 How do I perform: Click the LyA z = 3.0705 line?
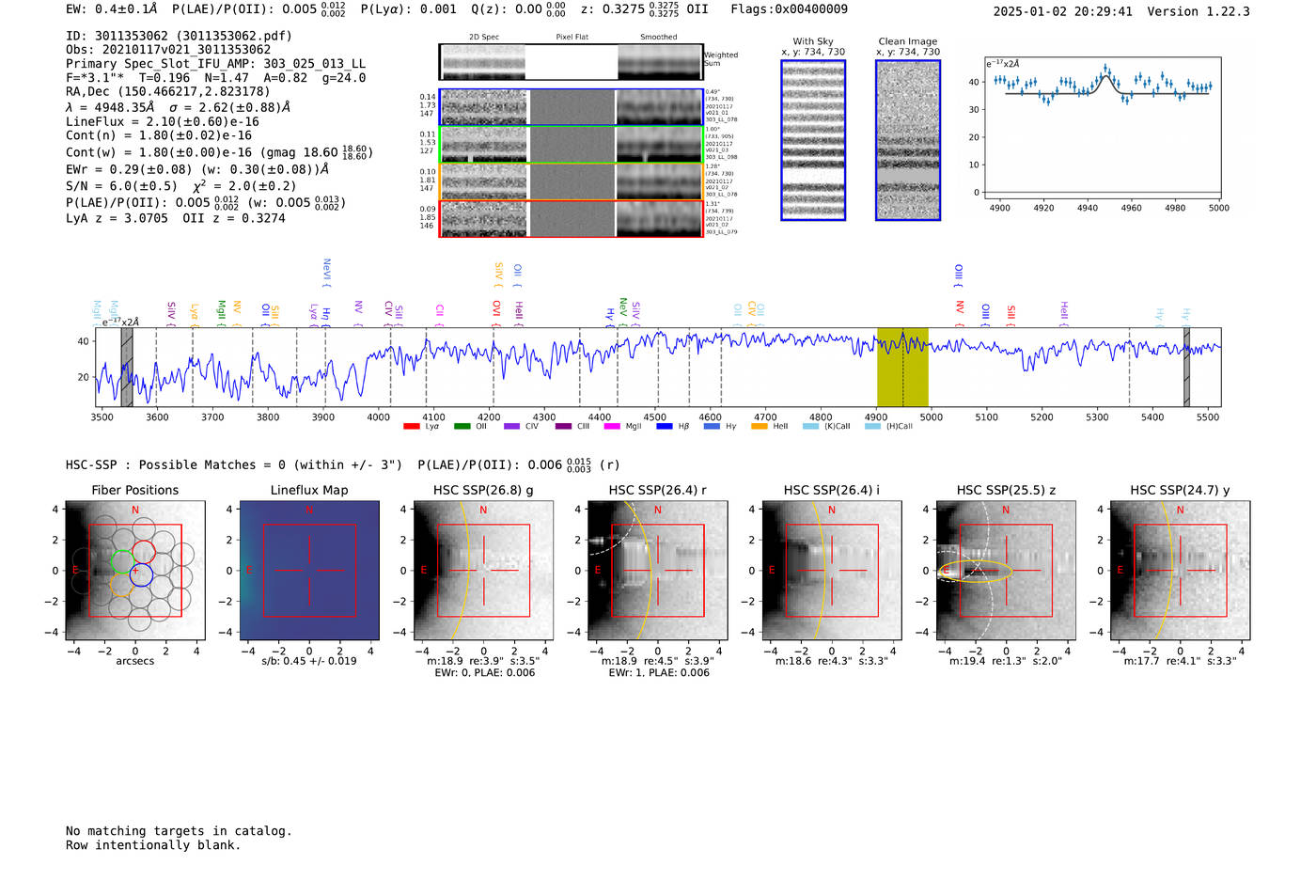[x=176, y=218]
